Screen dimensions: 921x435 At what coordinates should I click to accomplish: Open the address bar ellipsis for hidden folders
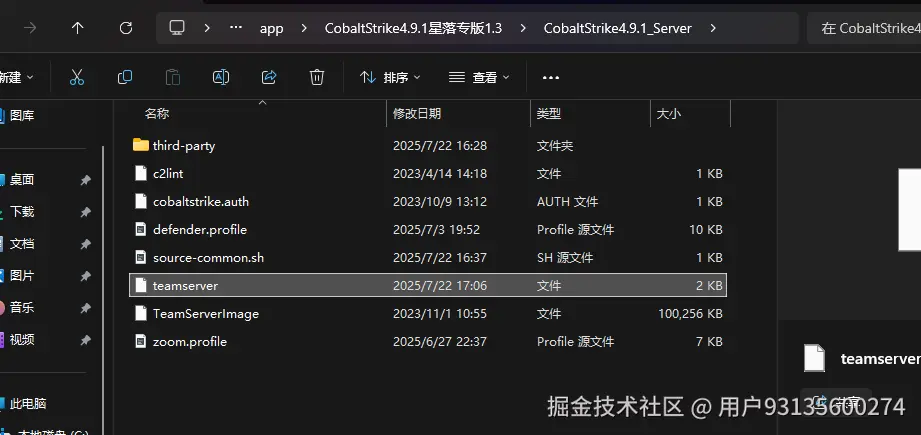tap(236, 28)
